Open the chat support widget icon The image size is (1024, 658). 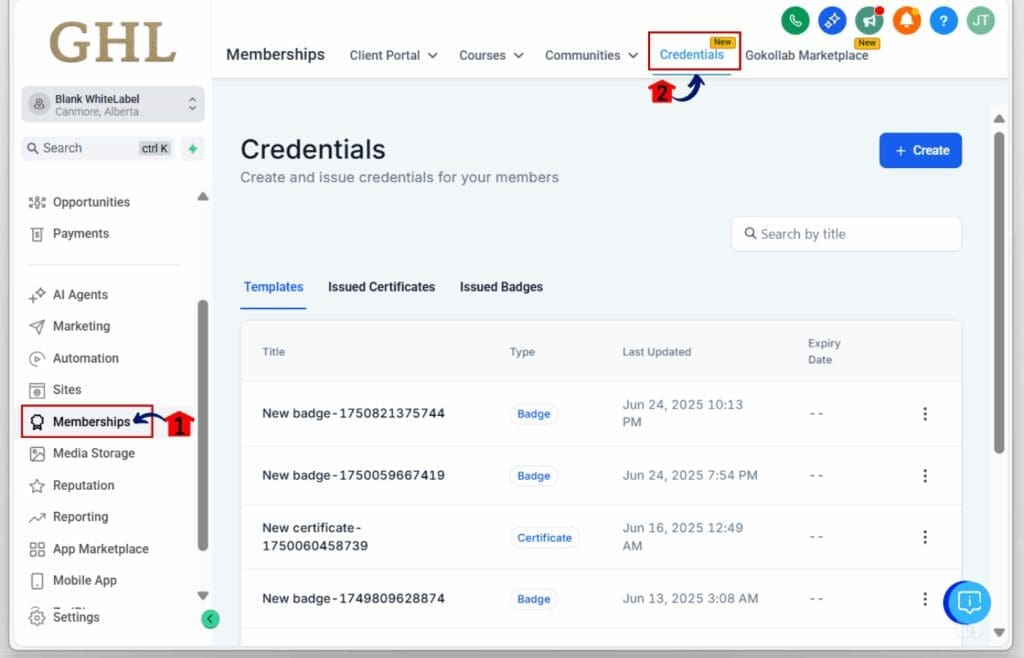pos(967,602)
